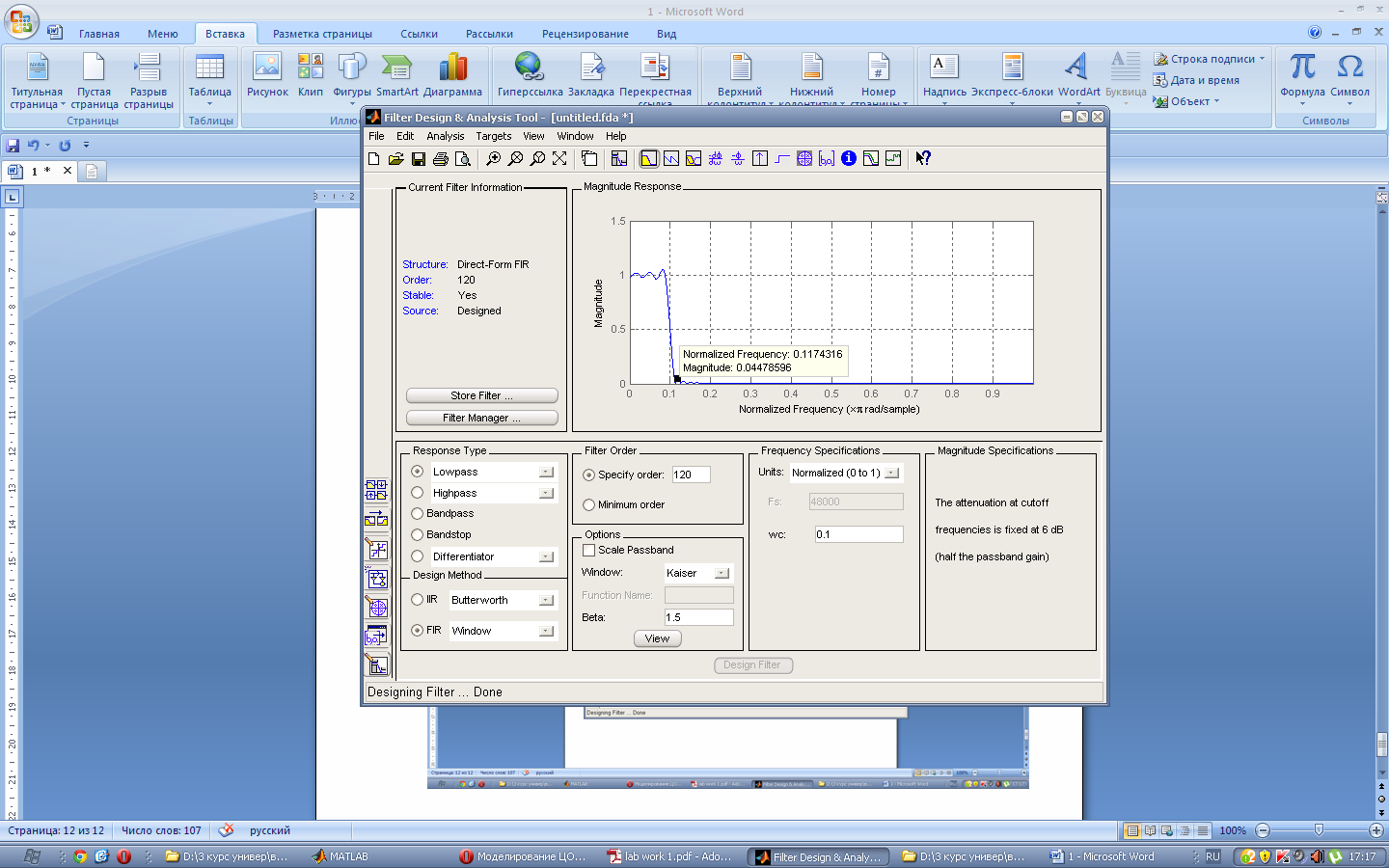Click the Full View restore icon
The image size is (1389, 868).
(559, 159)
